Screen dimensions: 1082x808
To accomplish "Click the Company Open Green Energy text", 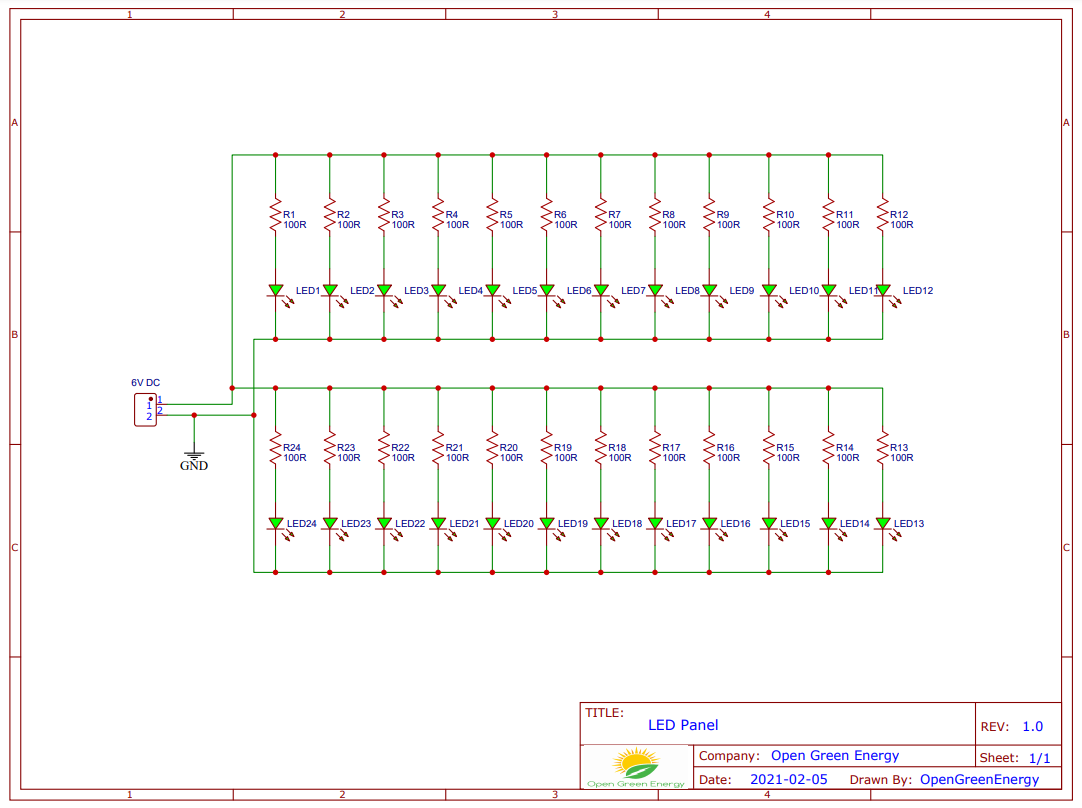I will [834, 755].
